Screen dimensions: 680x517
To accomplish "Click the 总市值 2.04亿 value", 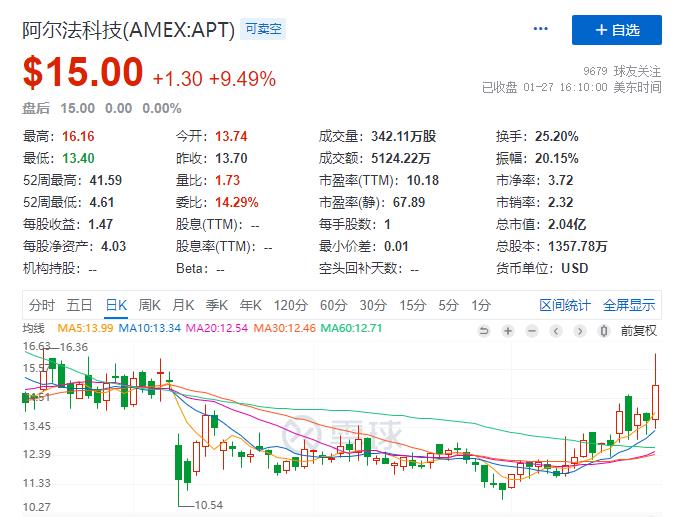I will pos(567,224).
